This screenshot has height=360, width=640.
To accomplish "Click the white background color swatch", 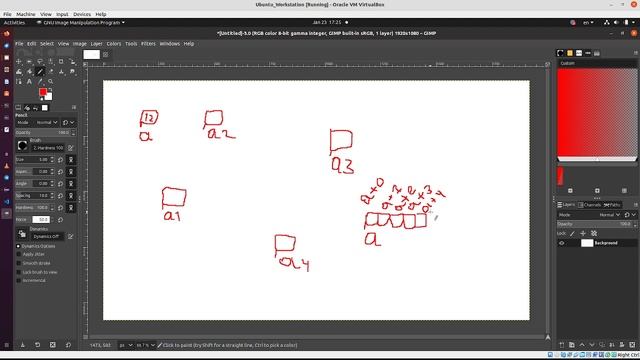I will pyautogui.click(x=49, y=97).
